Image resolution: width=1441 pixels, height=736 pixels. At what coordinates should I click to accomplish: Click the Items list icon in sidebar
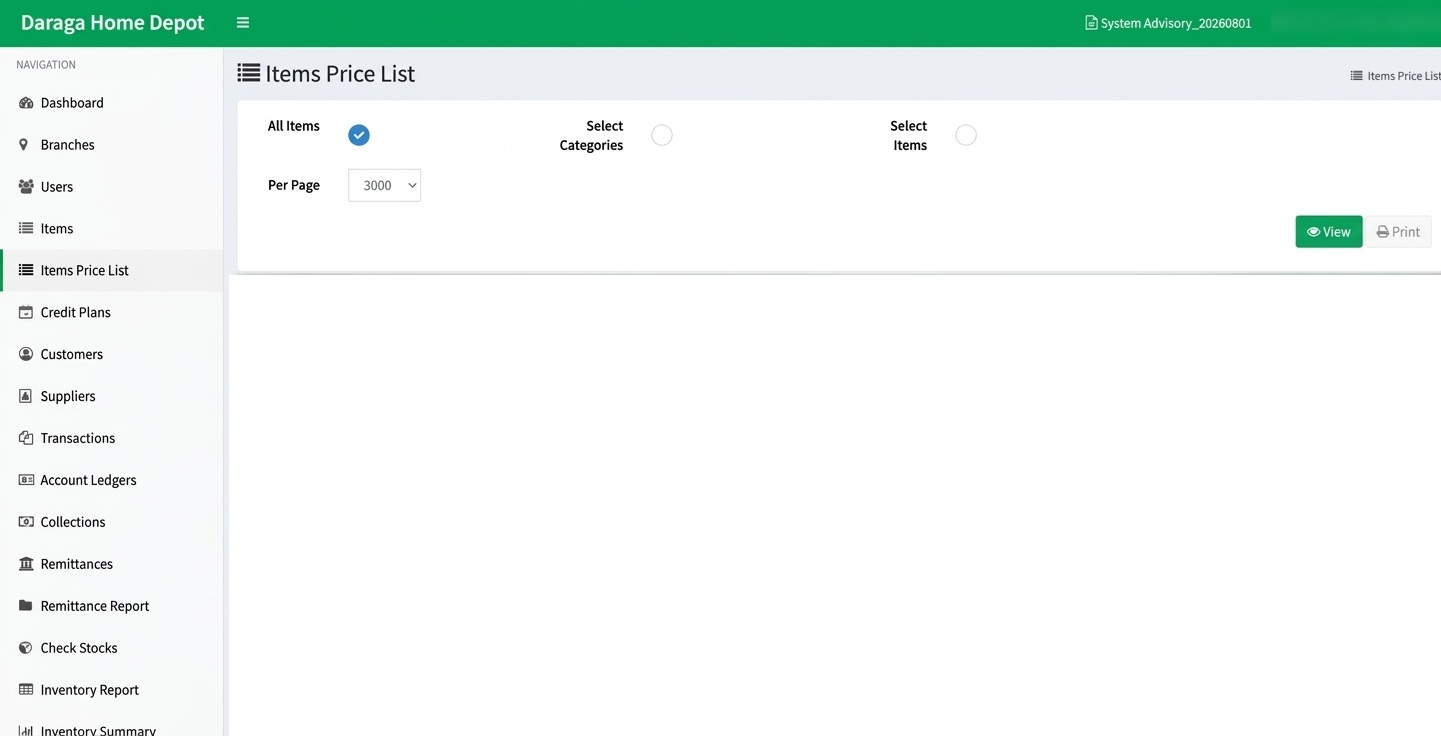[26, 229]
